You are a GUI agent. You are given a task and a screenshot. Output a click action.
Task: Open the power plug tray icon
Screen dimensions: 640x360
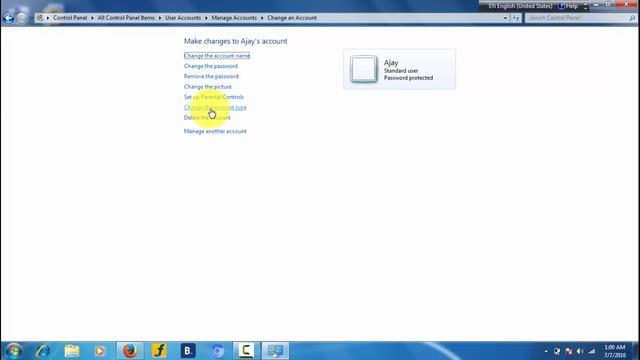pos(557,351)
